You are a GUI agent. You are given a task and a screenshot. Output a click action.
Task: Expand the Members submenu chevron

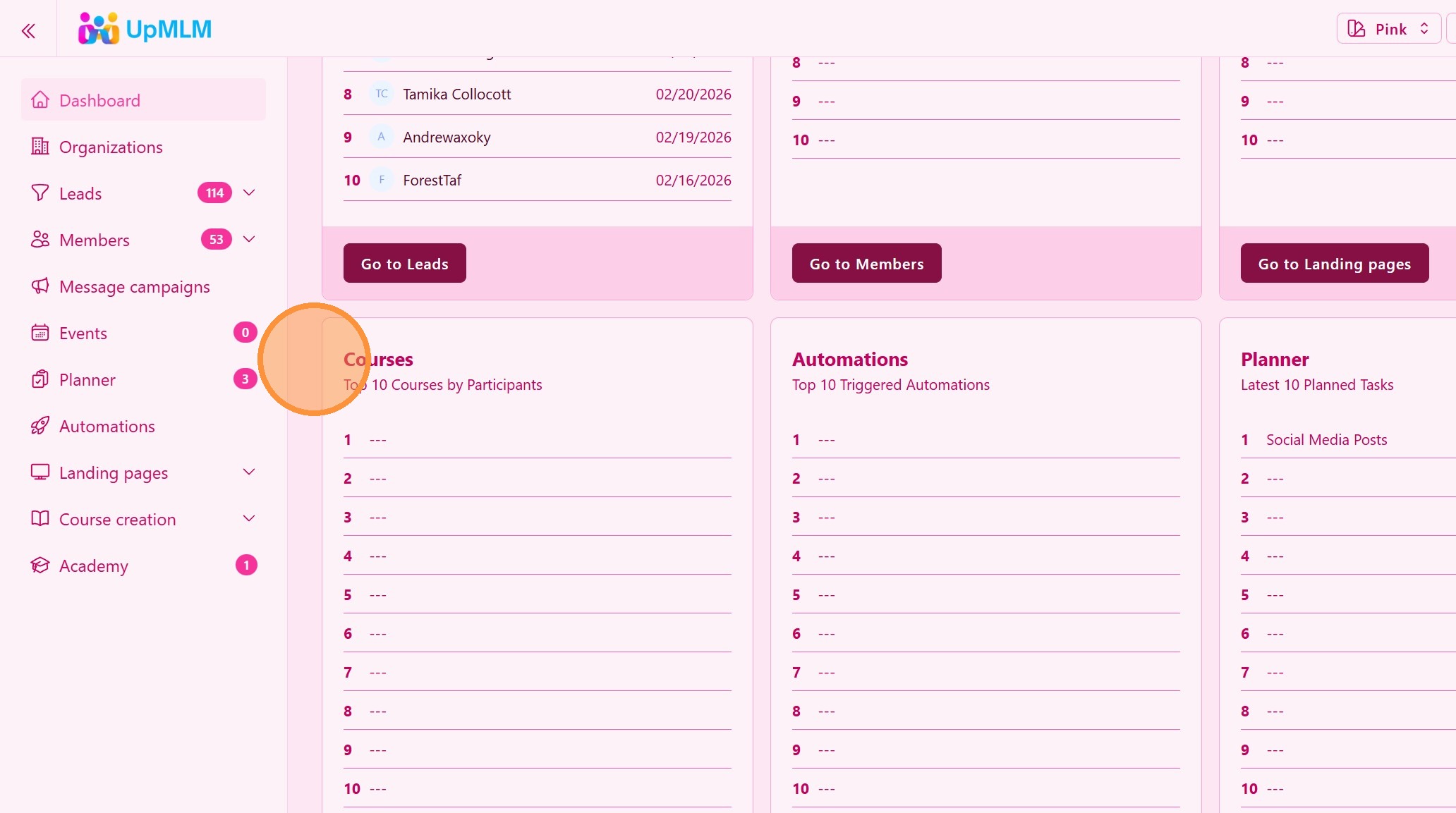249,239
